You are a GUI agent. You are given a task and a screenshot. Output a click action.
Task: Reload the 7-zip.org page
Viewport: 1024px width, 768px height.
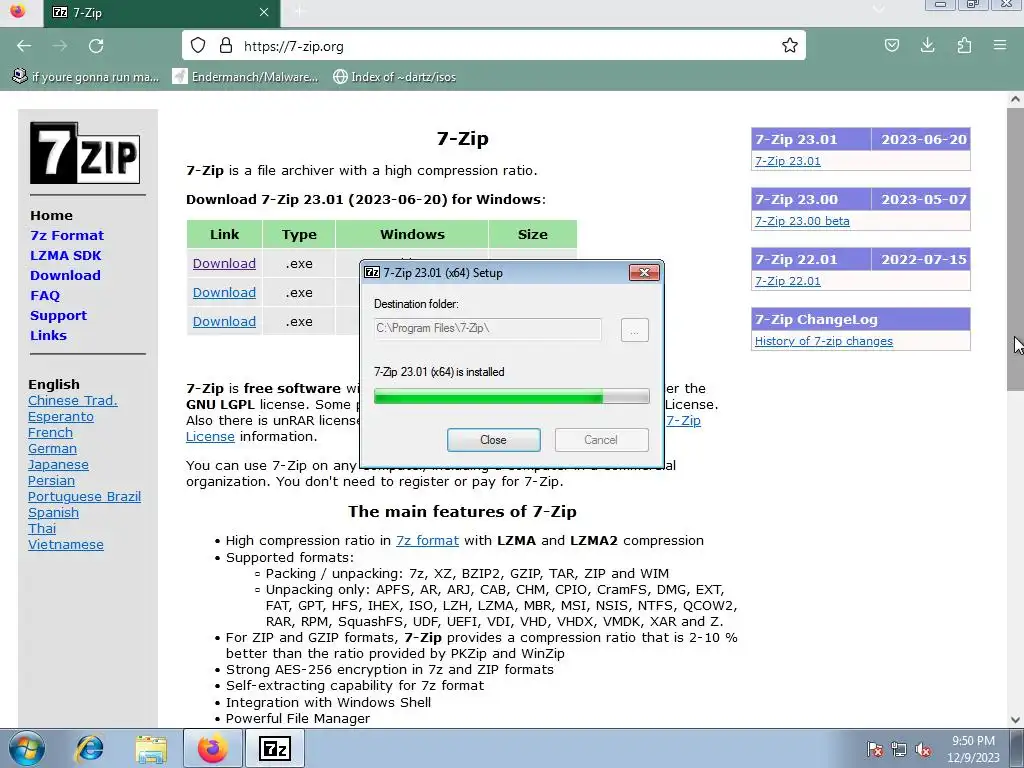[96, 46]
